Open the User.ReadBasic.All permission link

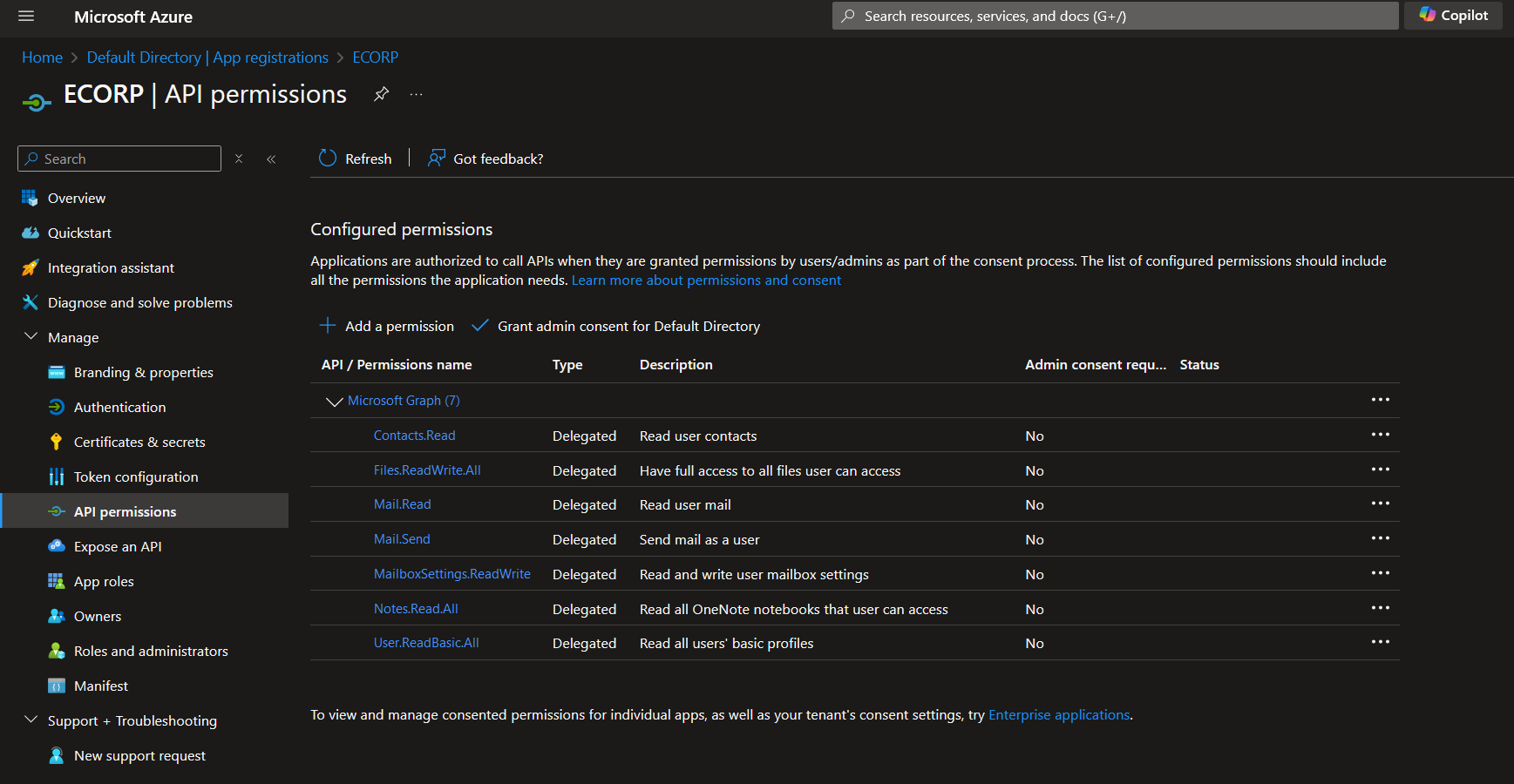(x=426, y=643)
